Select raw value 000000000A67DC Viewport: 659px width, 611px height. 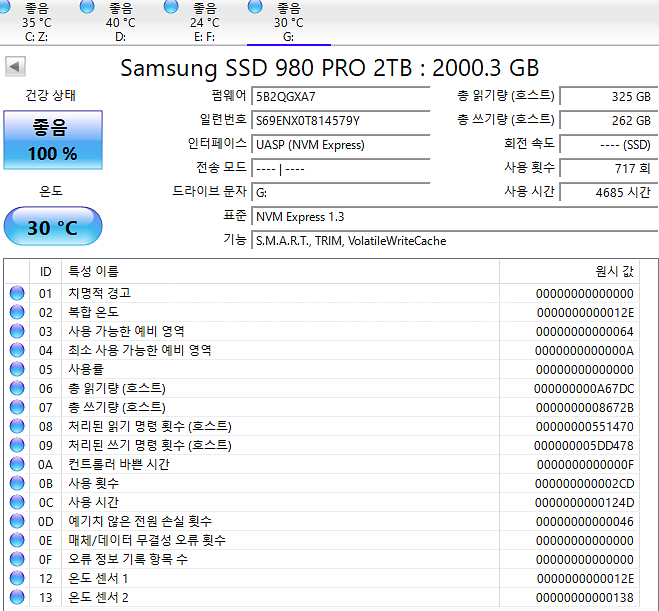[x=584, y=389]
